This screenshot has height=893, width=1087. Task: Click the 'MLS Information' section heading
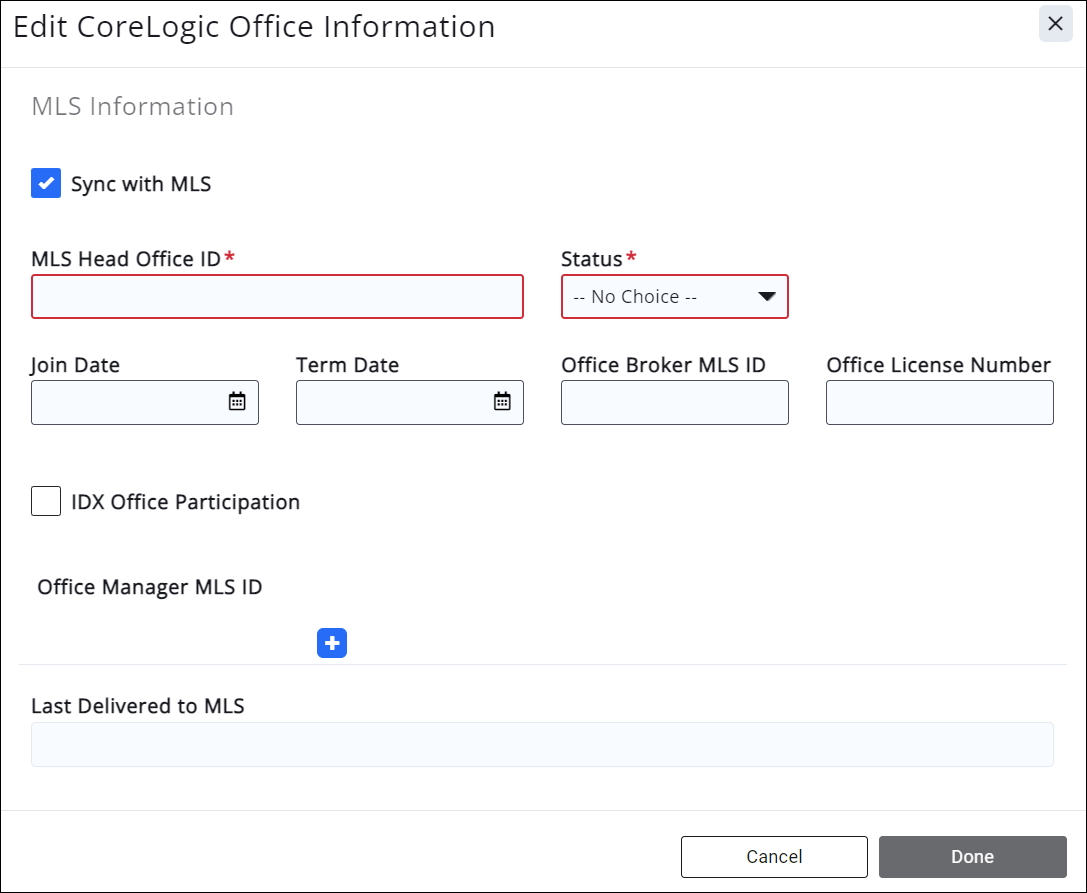(x=133, y=107)
